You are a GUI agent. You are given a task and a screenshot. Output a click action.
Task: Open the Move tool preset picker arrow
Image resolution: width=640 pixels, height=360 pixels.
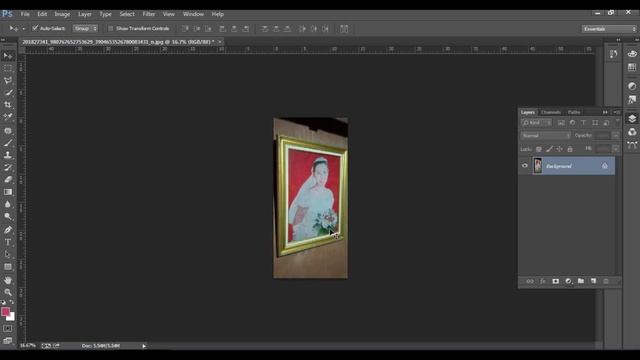click(x=23, y=29)
